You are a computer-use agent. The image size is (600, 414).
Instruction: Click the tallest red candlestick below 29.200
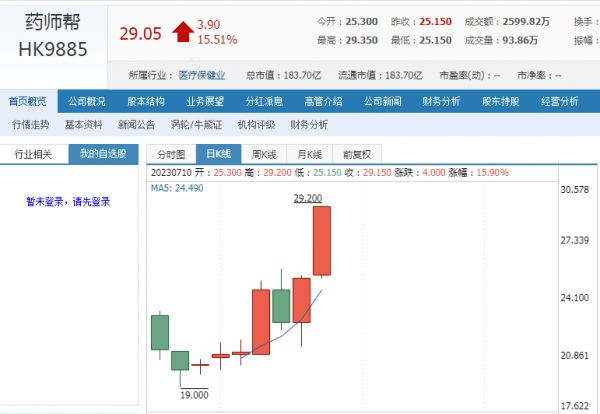[x=322, y=240]
